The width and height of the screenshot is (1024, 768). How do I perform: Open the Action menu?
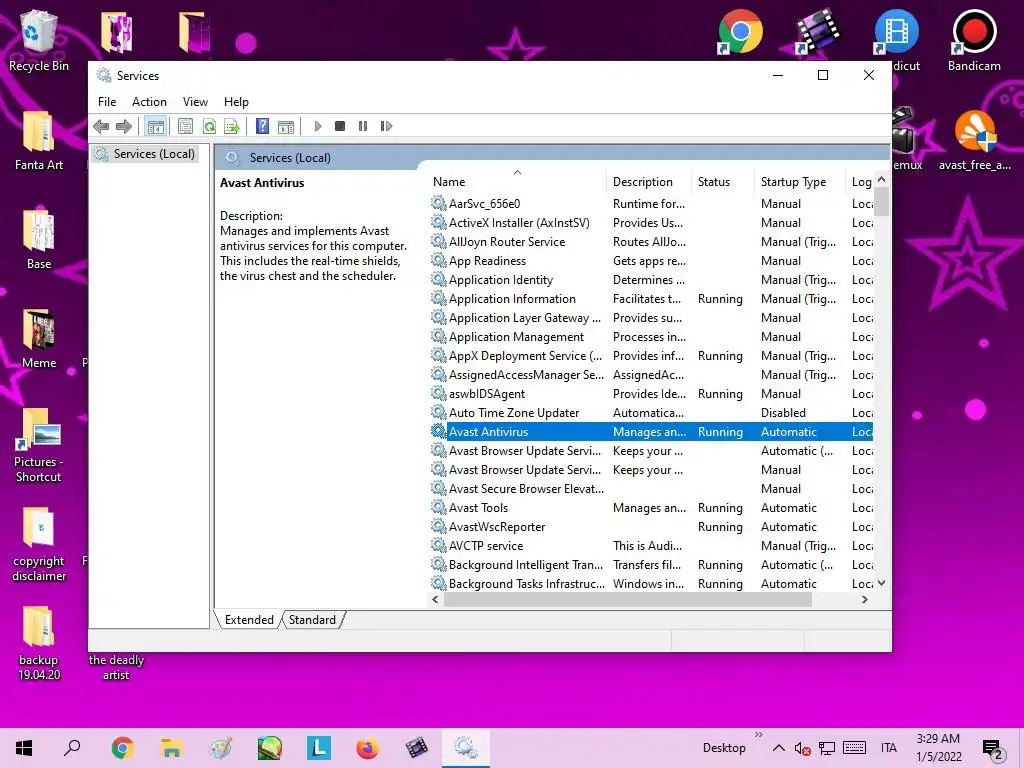point(149,102)
